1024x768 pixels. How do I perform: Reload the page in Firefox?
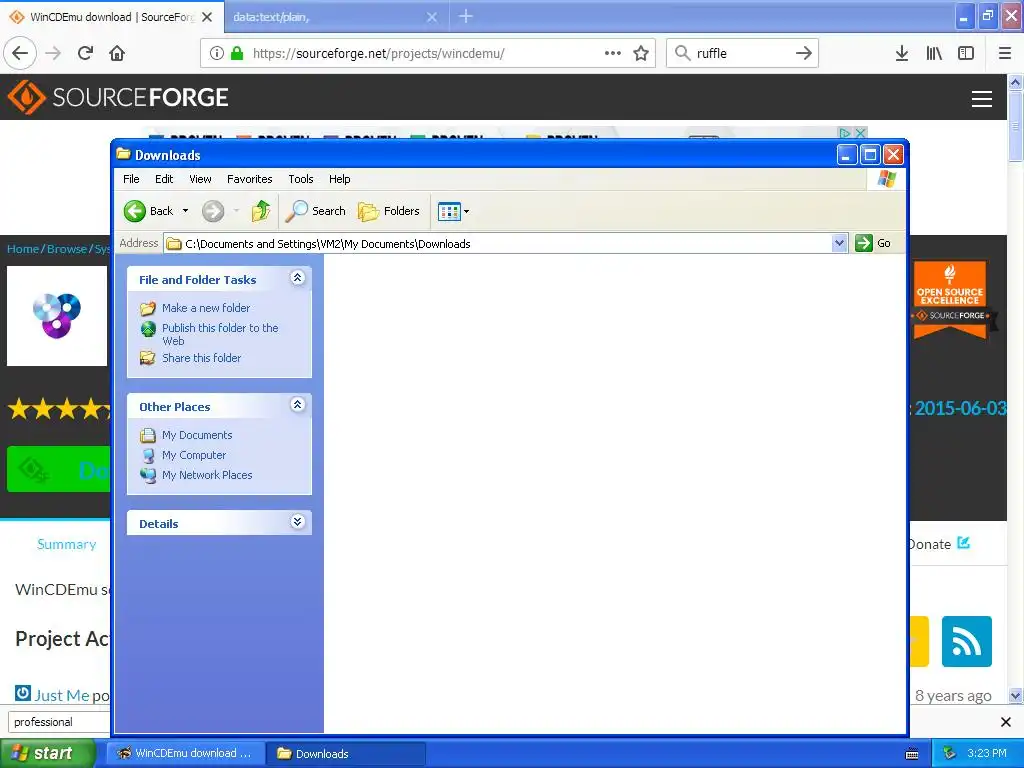[x=85, y=53]
